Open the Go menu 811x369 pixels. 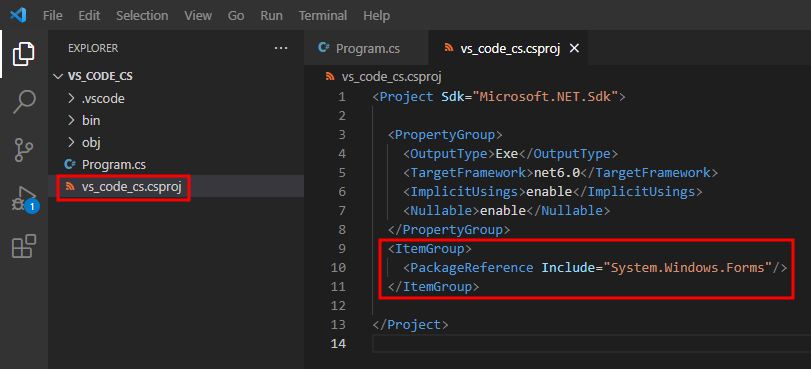pos(236,16)
